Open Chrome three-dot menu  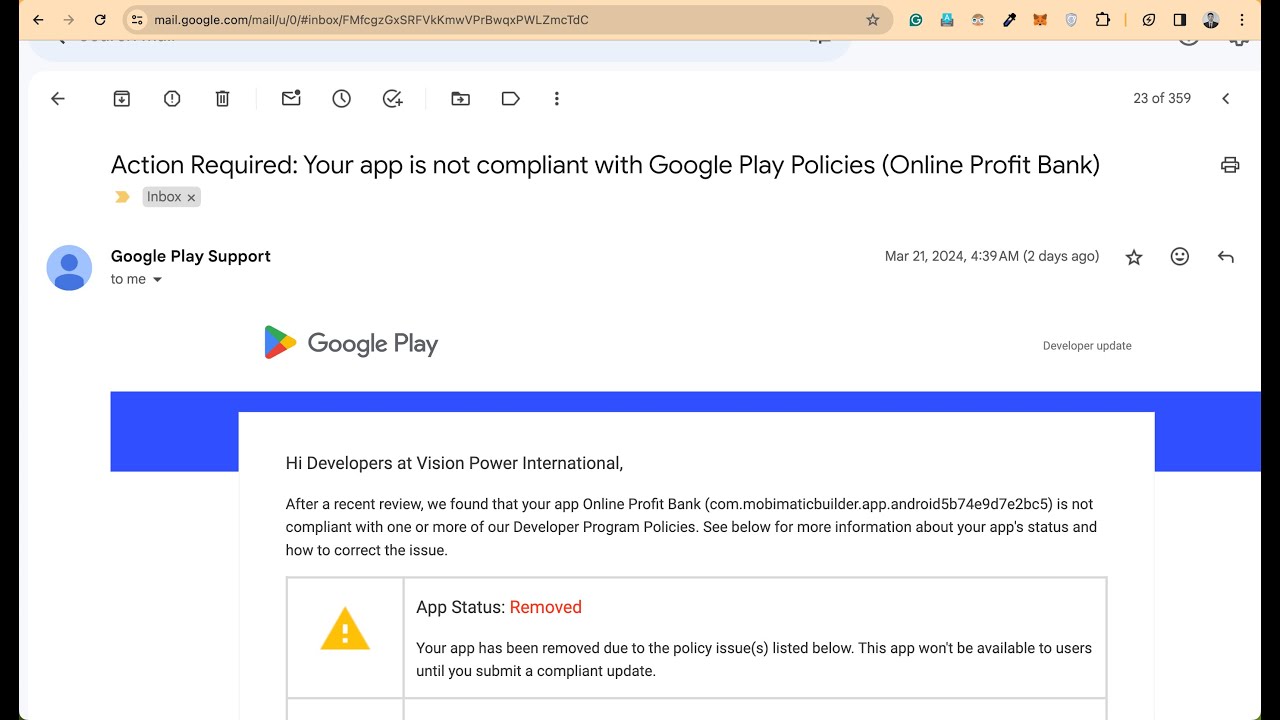1242,19
